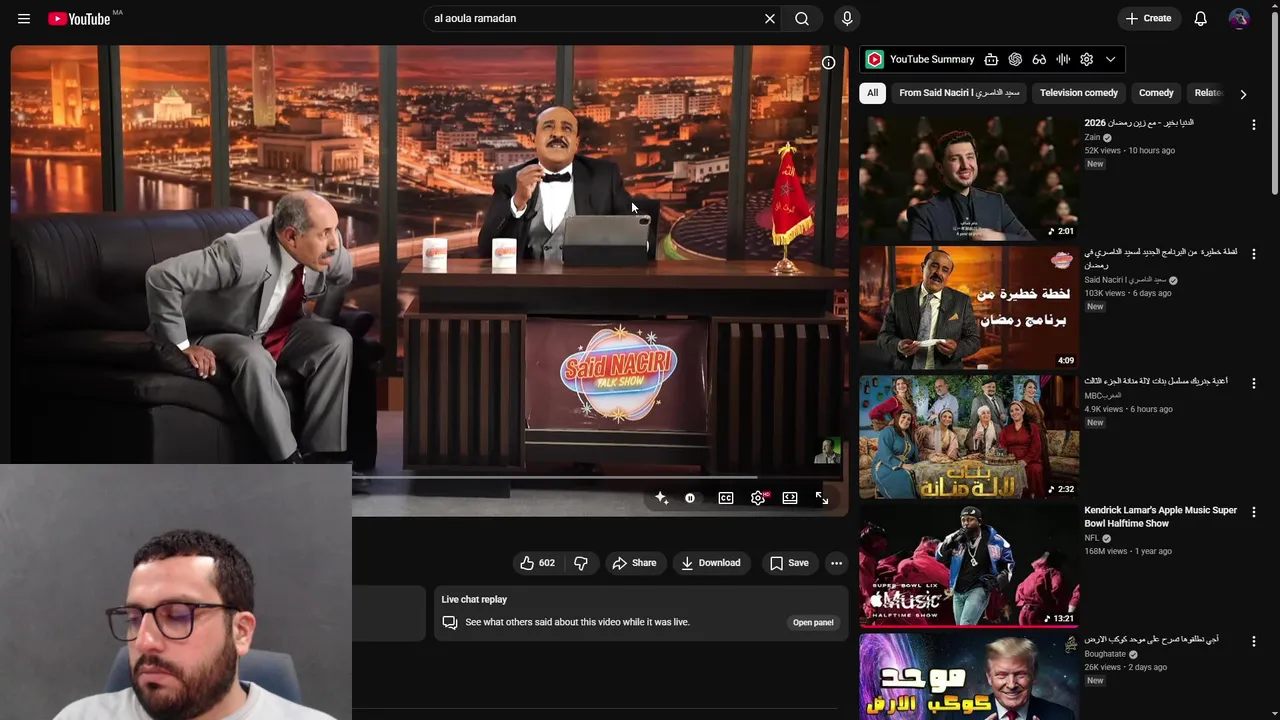Open the YouTube hamburger guide menu
This screenshot has height=720, width=1280.
coord(24,19)
